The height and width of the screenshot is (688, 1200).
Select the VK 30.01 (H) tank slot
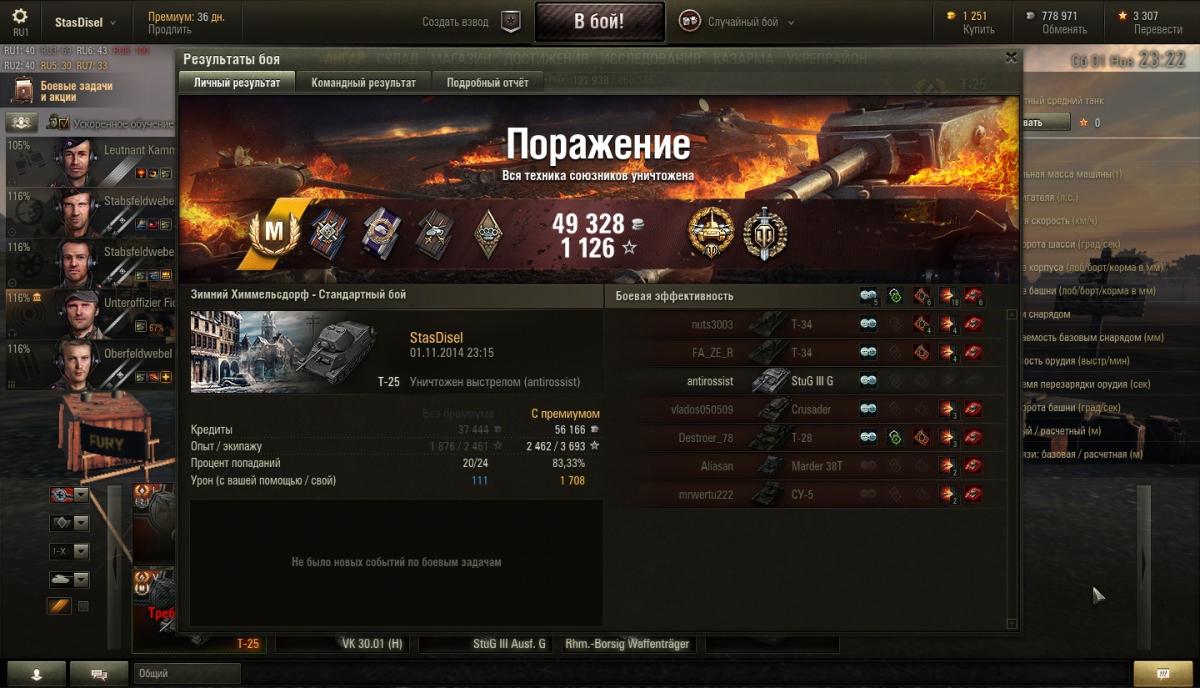click(x=347, y=644)
